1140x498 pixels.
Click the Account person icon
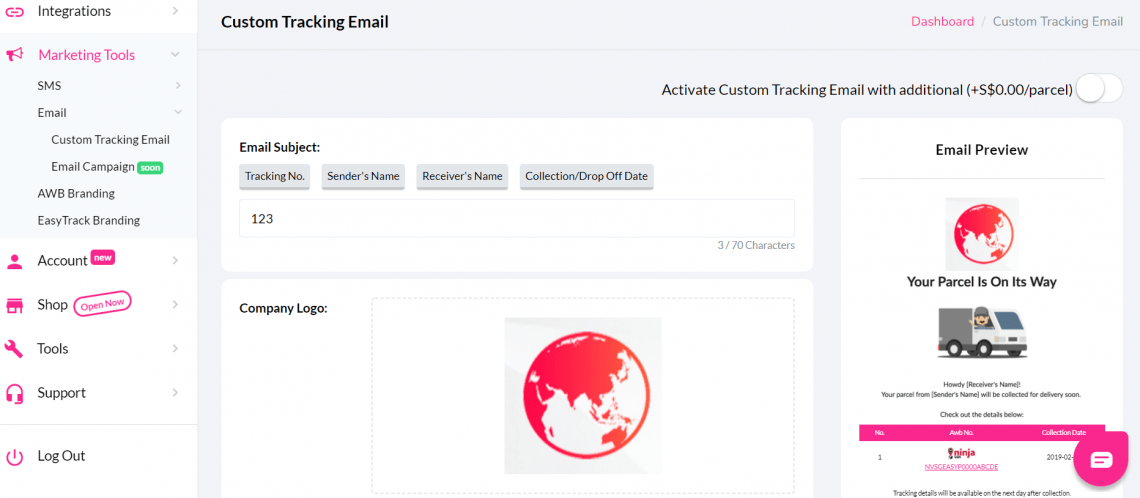pyautogui.click(x=14, y=261)
